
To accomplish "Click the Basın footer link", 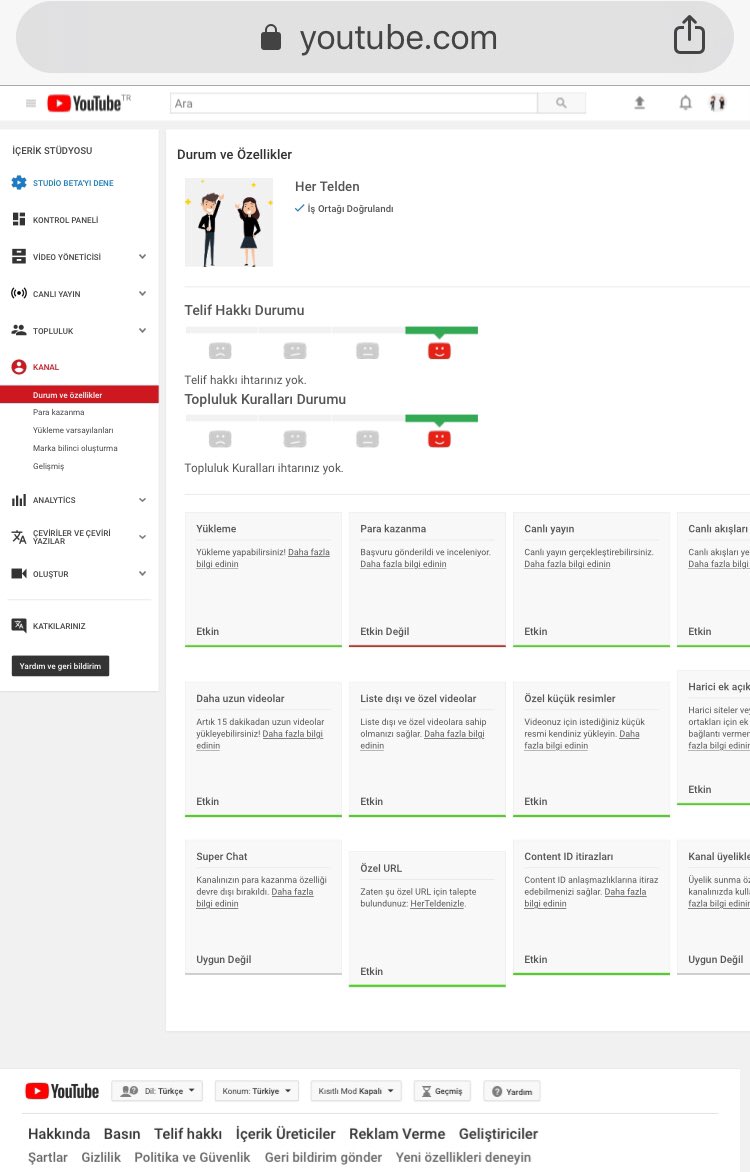I will (122, 1134).
